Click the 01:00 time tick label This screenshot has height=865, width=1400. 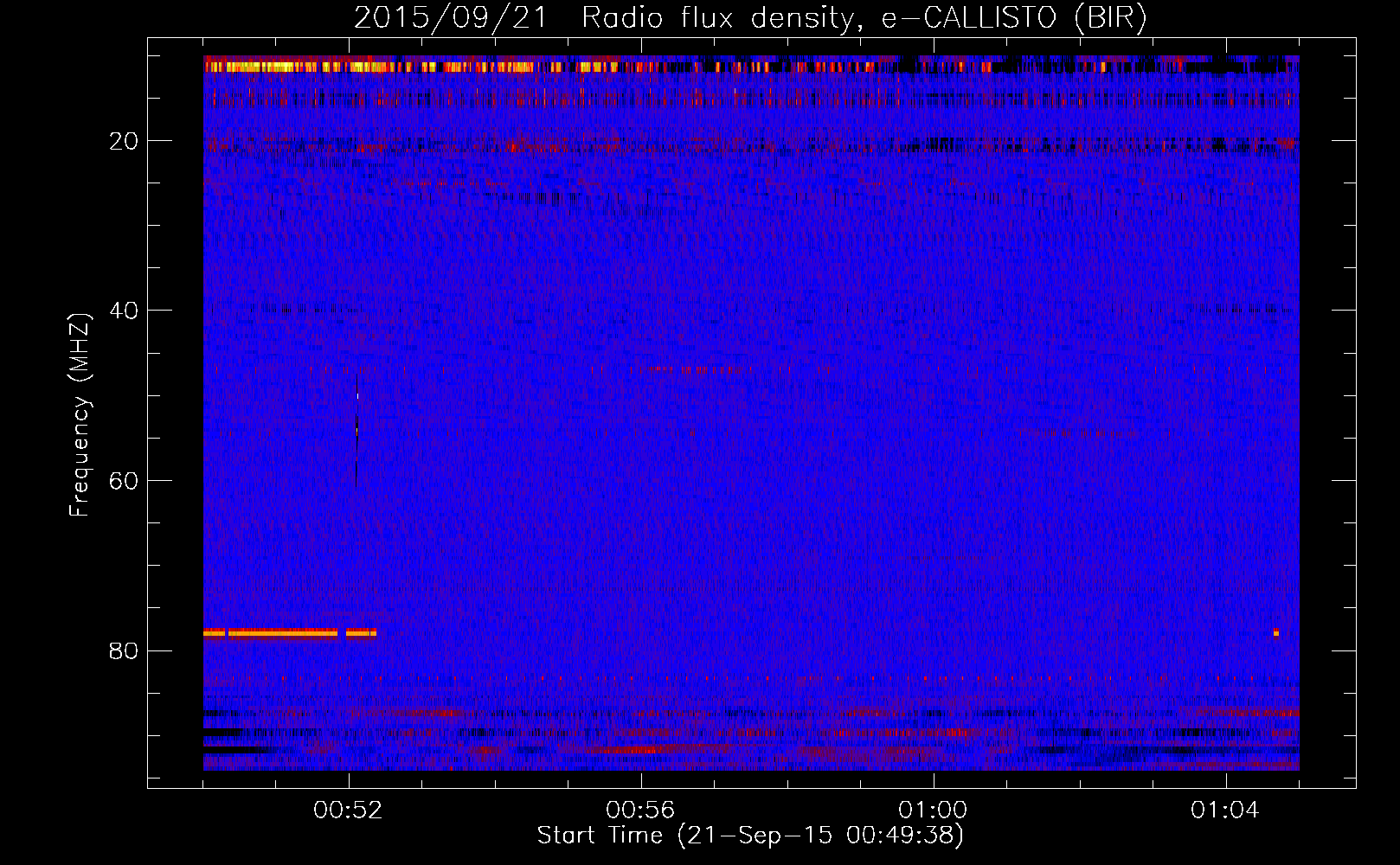933,811
